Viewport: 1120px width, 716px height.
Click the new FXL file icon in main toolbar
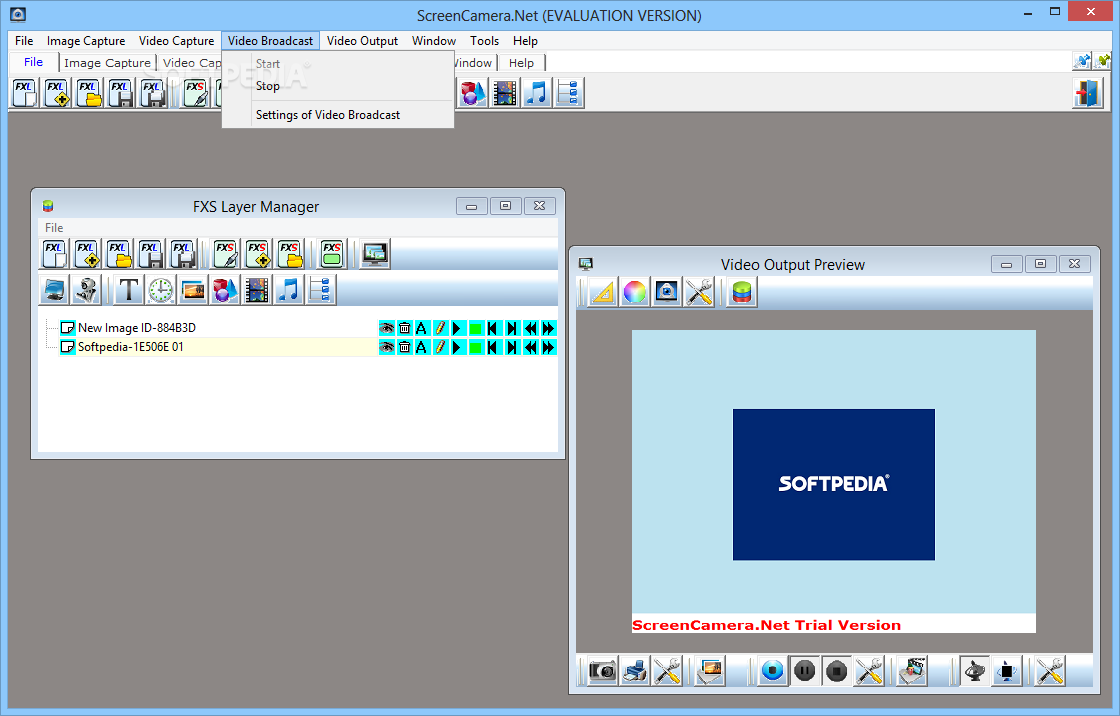(x=24, y=94)
